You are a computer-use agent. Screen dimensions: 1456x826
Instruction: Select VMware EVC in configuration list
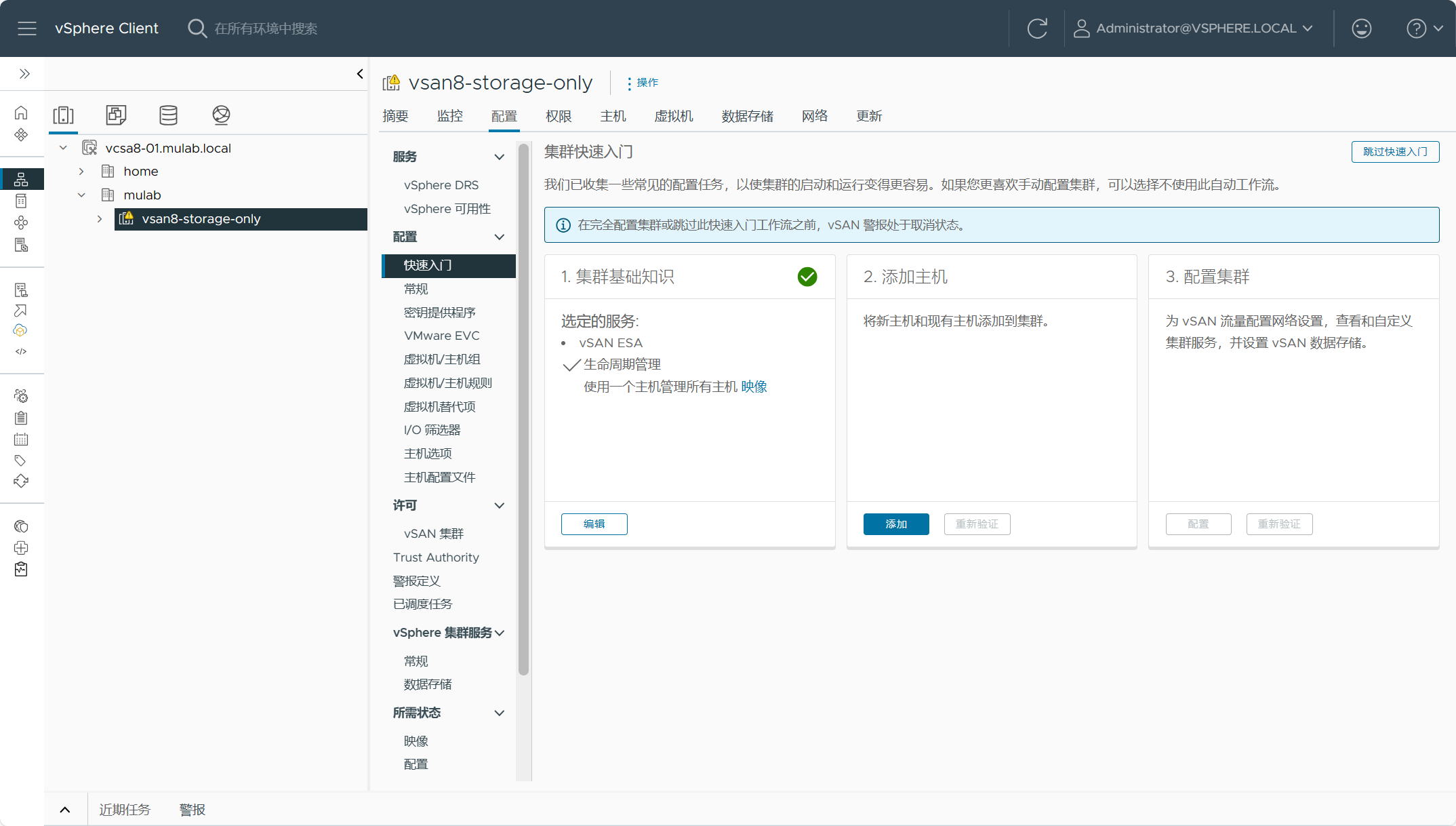point(442,336)
